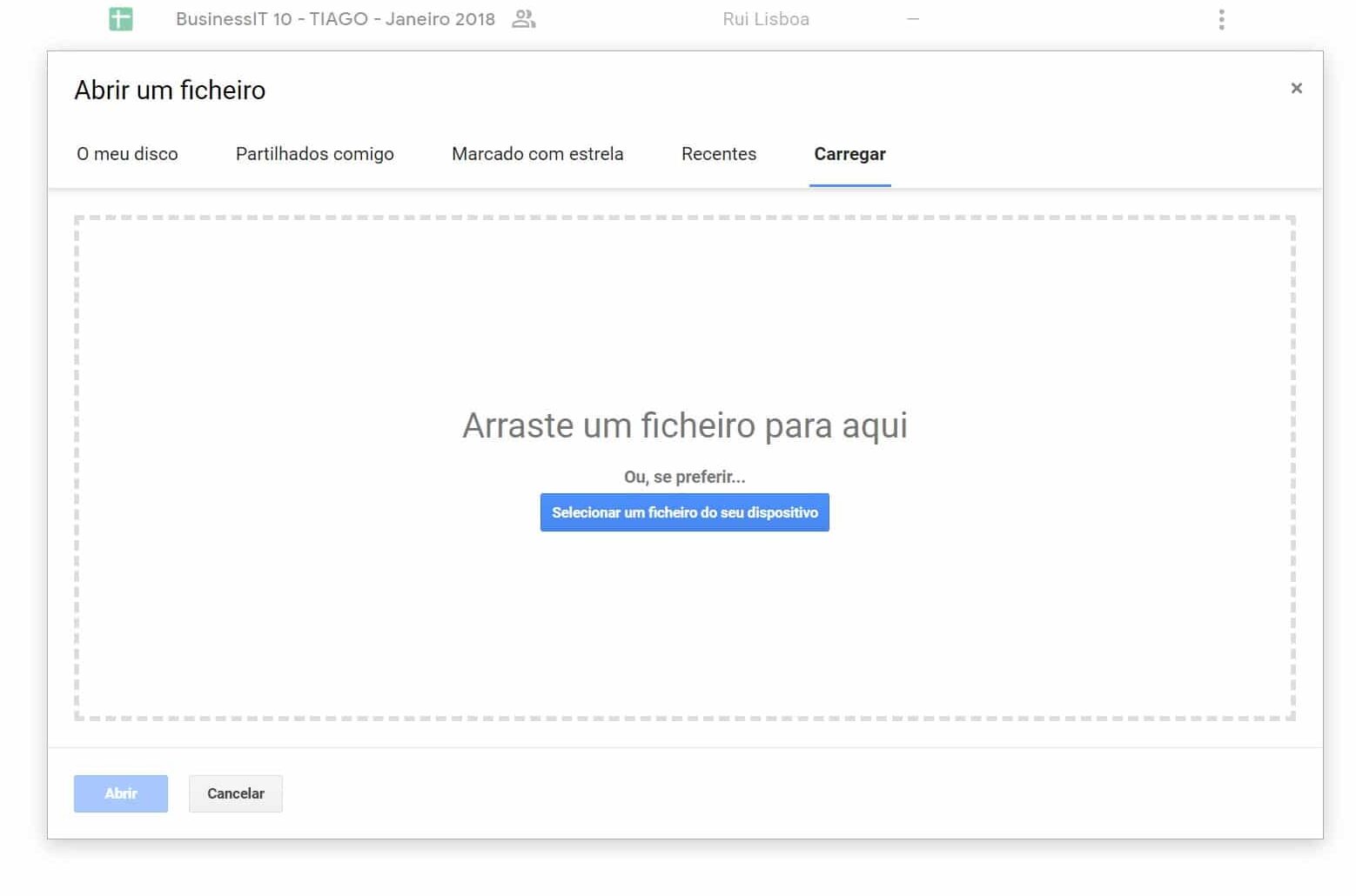Click BusinessIT 10 - TIAGO - Janeiro 2018 file name

[335, 19]
